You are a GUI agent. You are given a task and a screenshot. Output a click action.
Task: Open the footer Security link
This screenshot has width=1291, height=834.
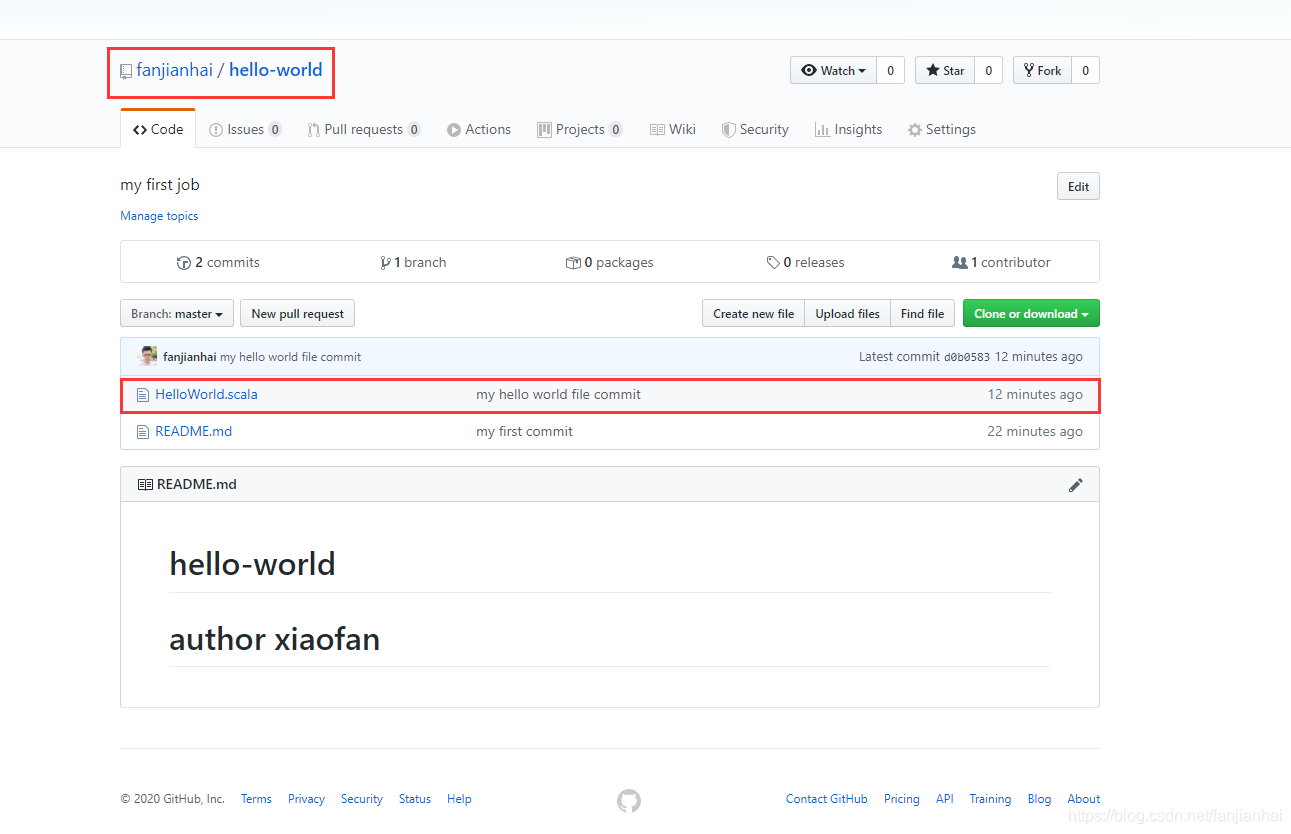(x=361, y=799)
